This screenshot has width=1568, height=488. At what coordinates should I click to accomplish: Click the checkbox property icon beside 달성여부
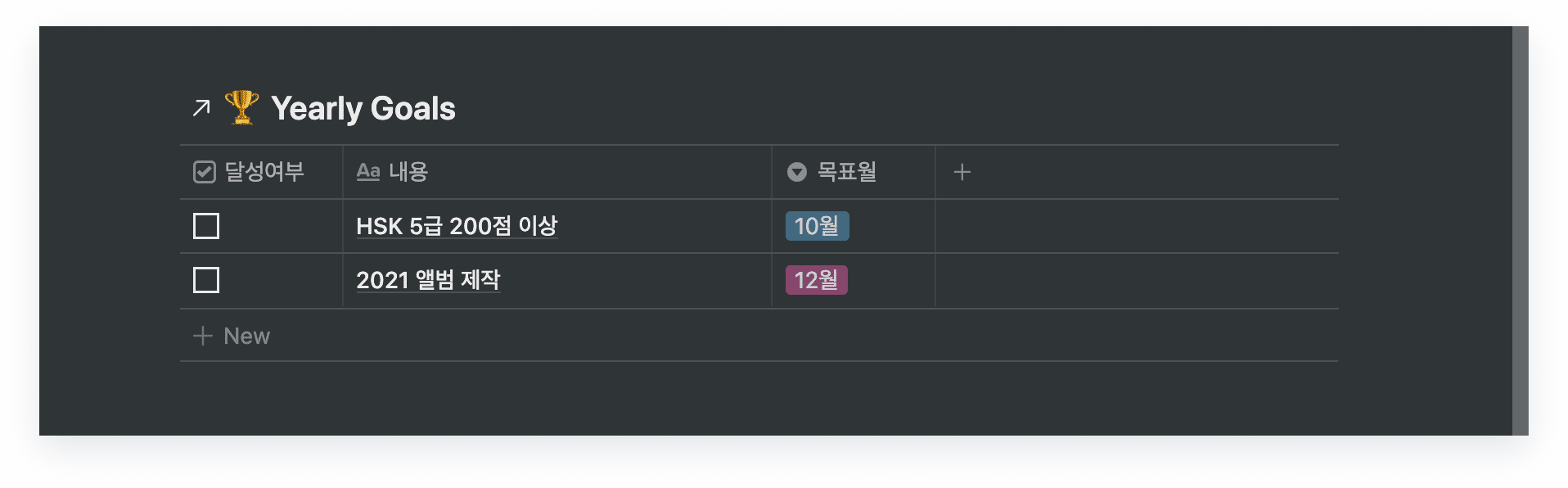click(x=204, y=172)
